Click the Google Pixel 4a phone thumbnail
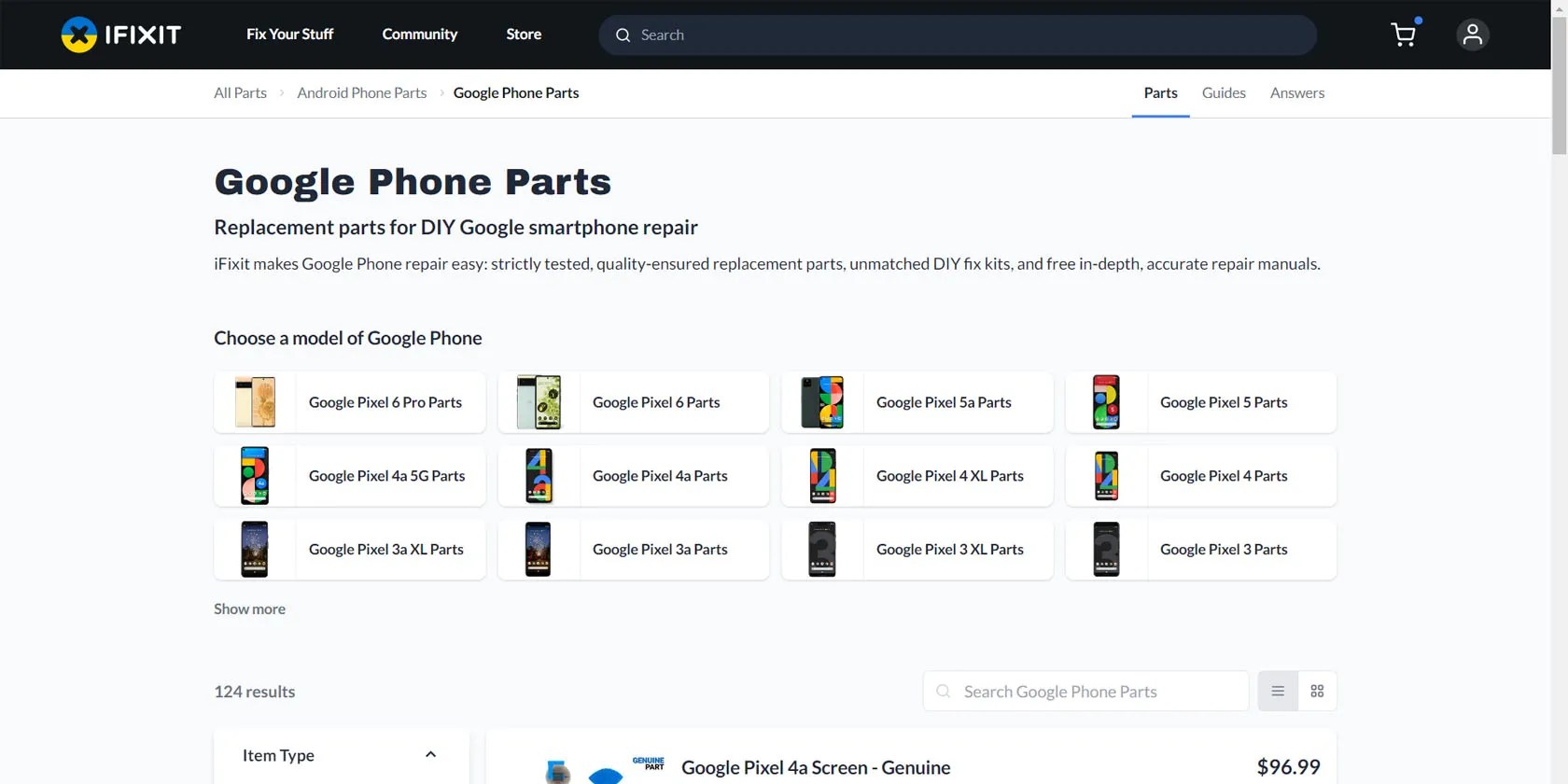Image resolution: width=1568 pixels, height=784 pixels. pos(539,476)
